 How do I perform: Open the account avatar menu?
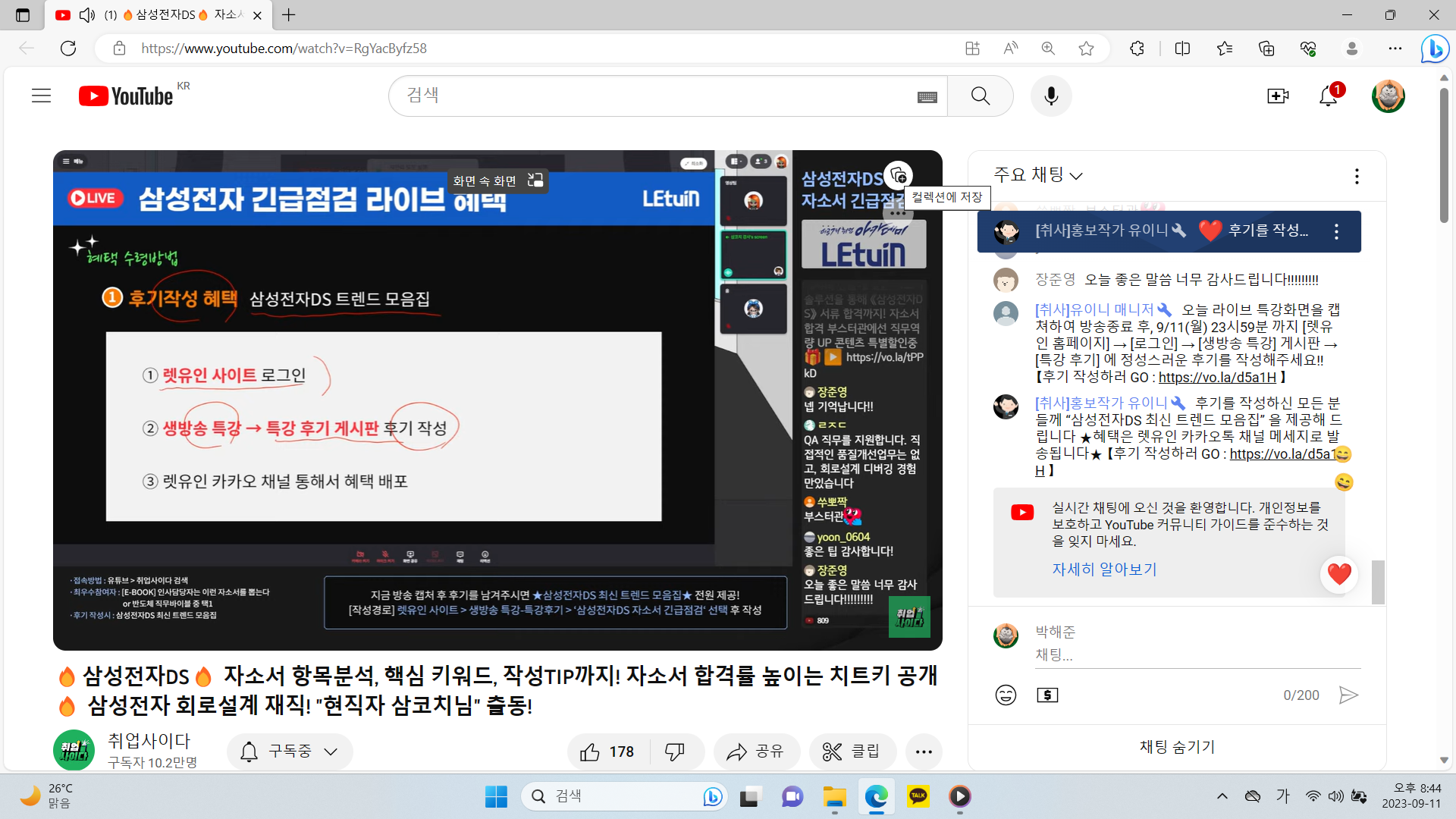(x=1389, y=96)
